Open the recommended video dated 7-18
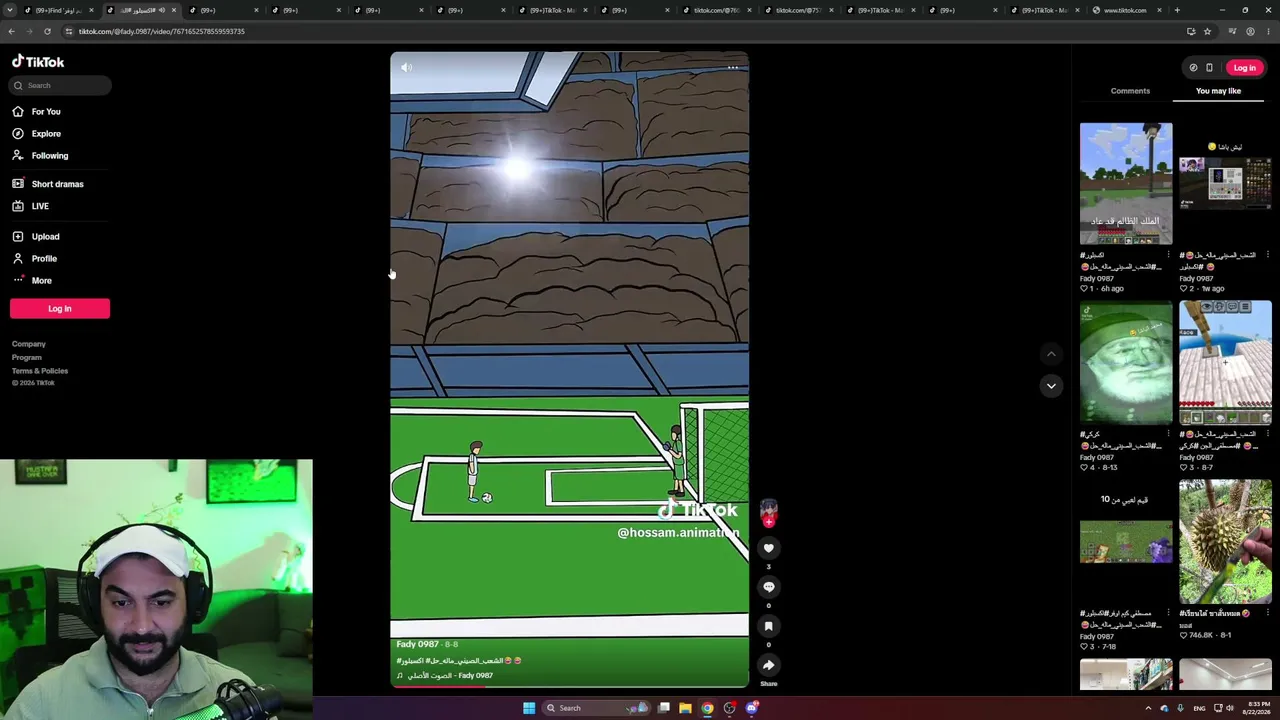This screenshot has width=1280, height=720. coord(1126,542)
